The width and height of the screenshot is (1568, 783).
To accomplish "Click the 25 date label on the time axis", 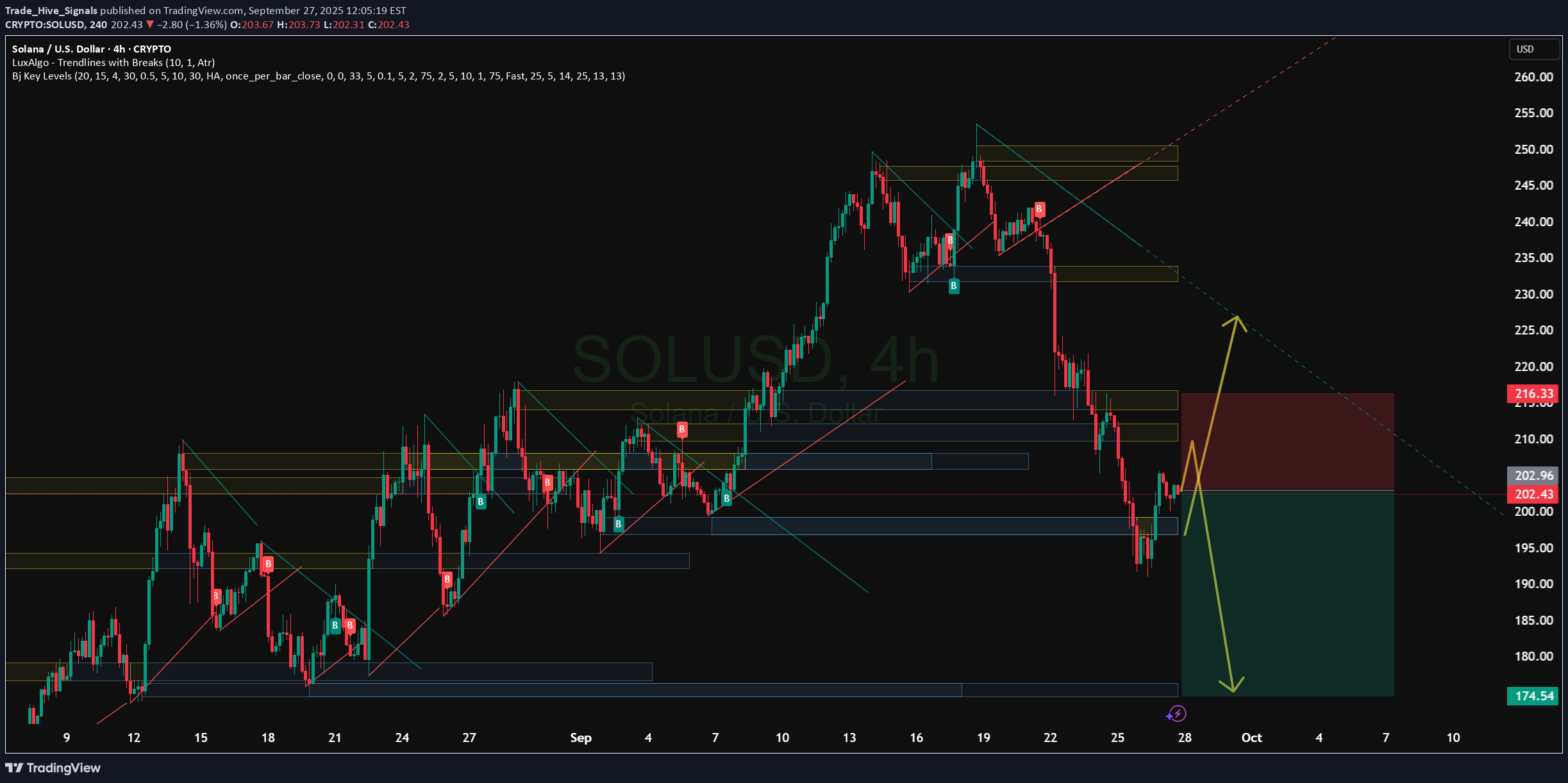I will [1117, 738].
